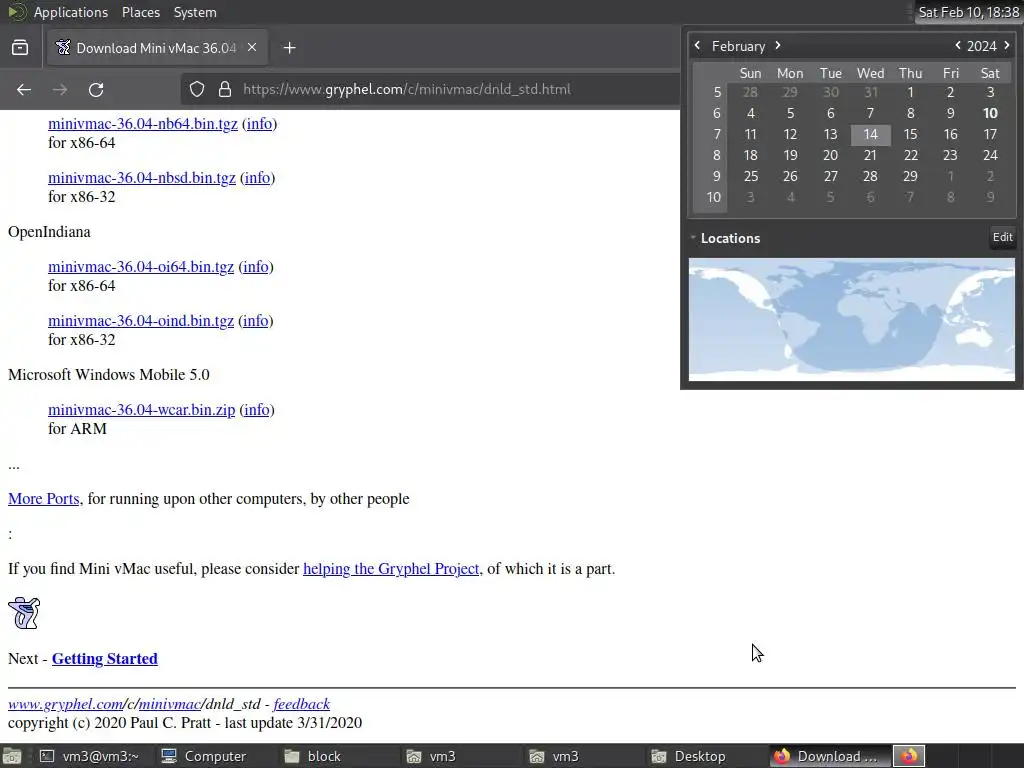
Task: Open info link for nbsd package
Action: click(257, 178)
